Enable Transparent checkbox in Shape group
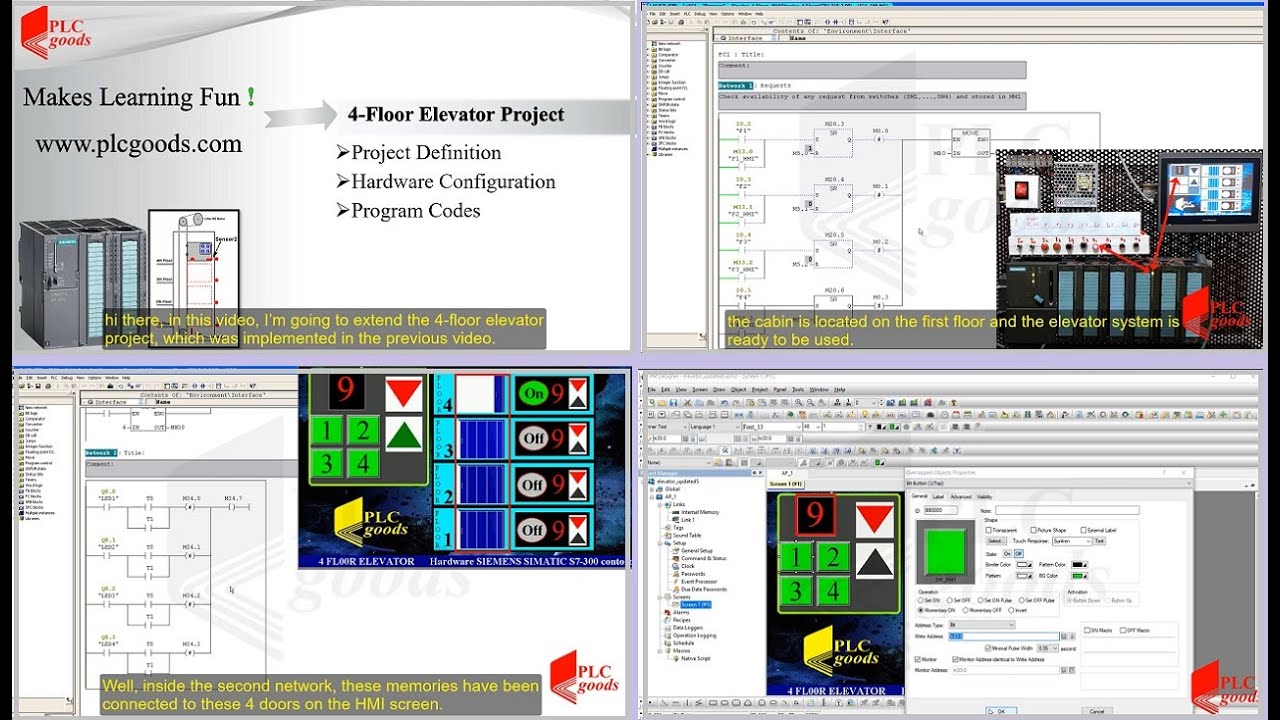The height and width of the screenshot is (720, 1280). pyautogui.click(x=988, y=530)
